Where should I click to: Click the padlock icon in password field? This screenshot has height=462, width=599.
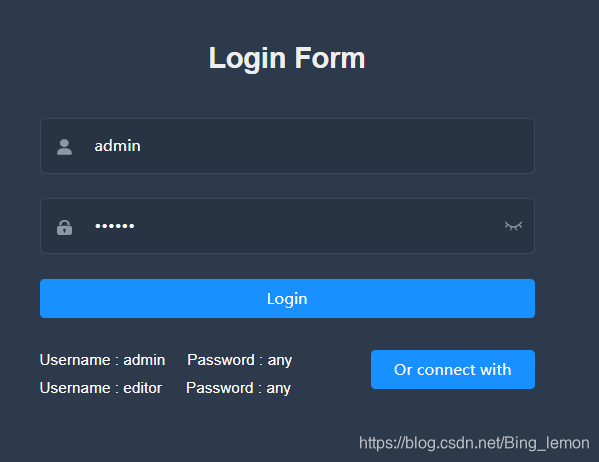point(64,227)
